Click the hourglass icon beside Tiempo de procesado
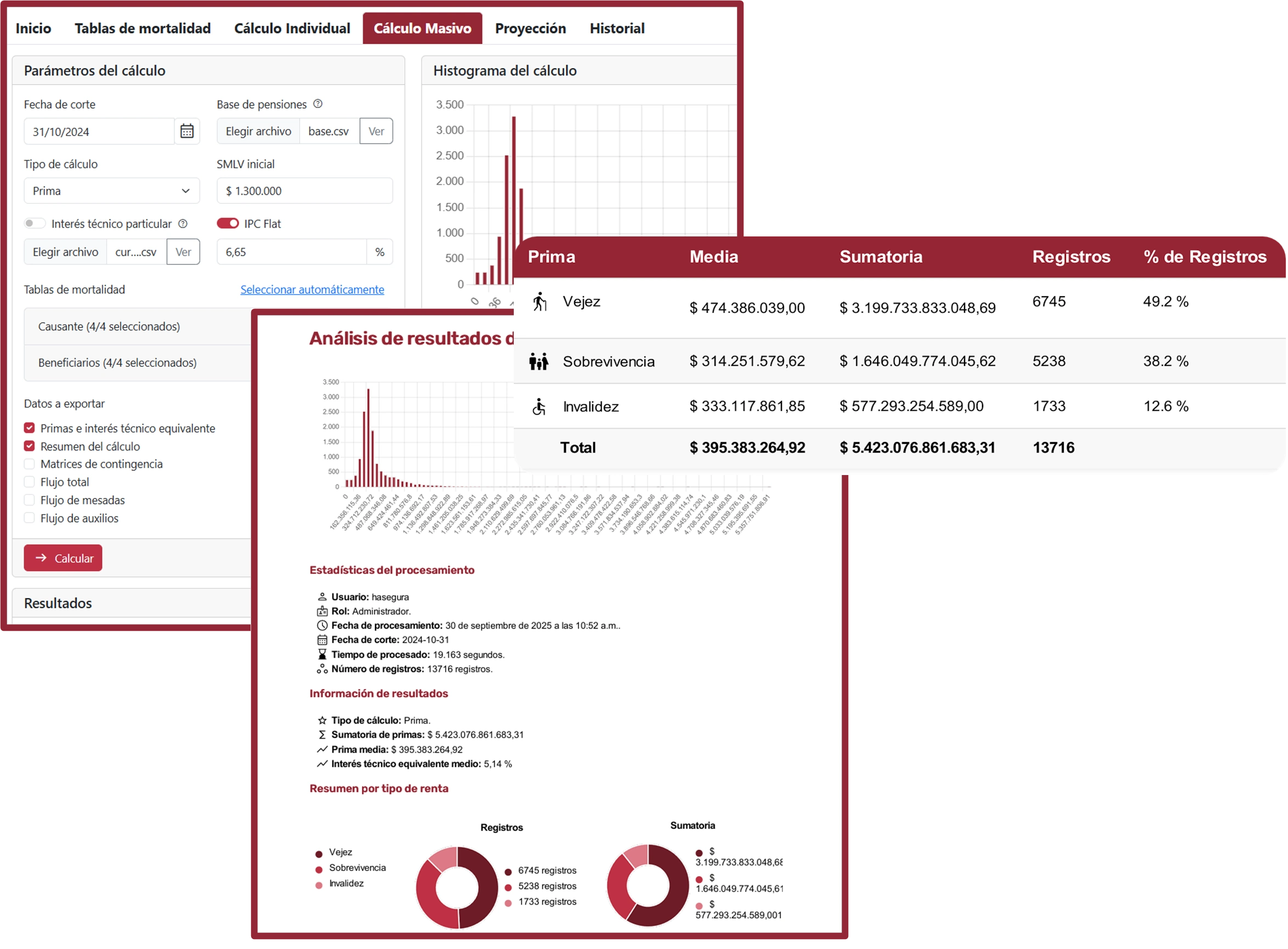Viewport: 1288px width, 949px height. point(323,656)
